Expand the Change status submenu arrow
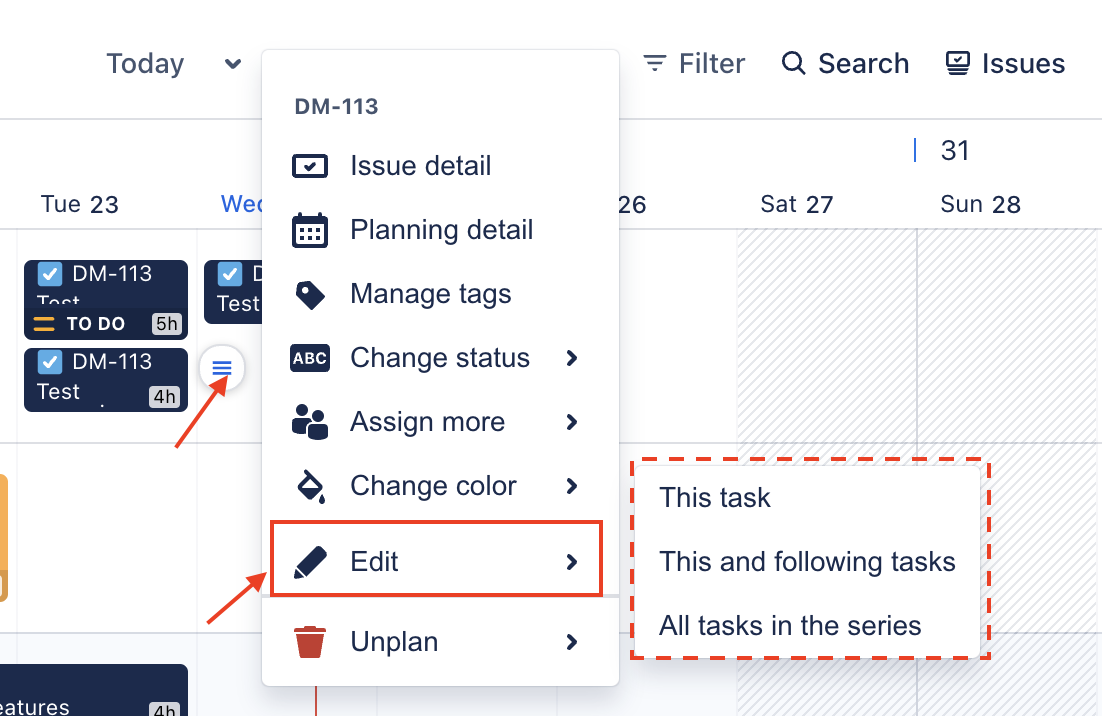This screenshot has height=716, width=1102. [572, 358]
